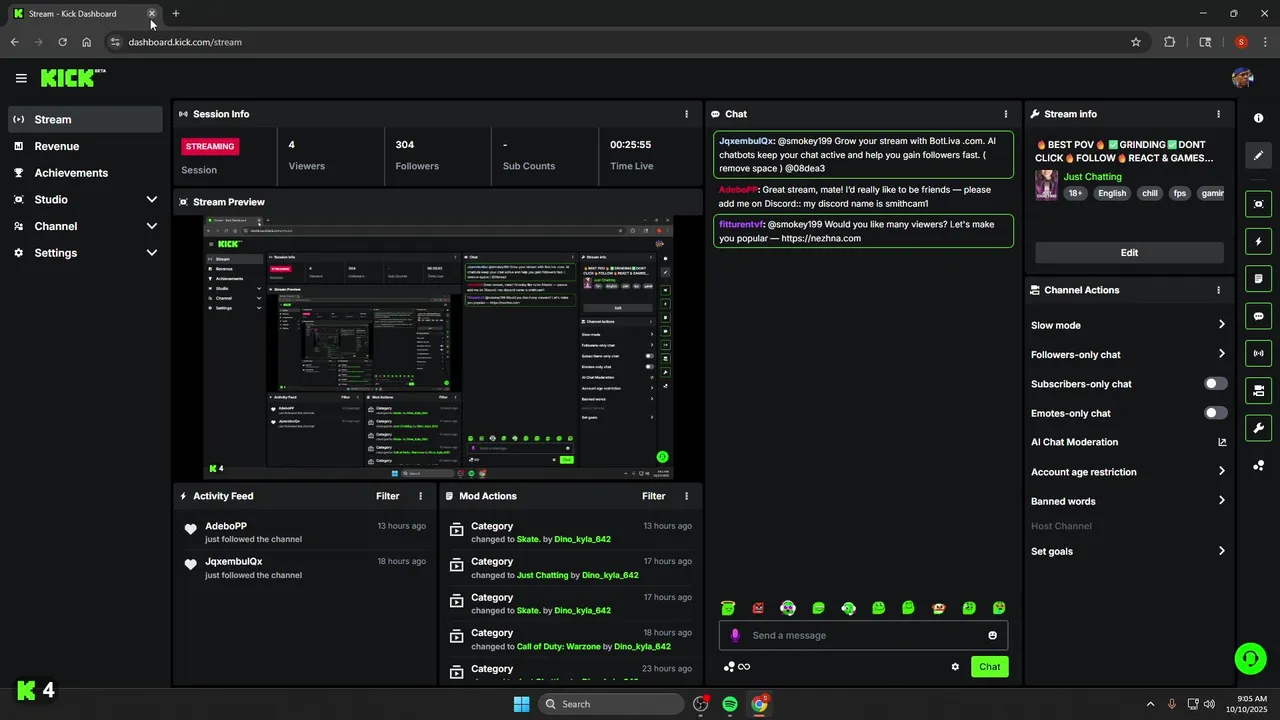This screenshot has height=720, width=1280.
Task: Open Stream info three-dot options
Action: point(1218,114)
